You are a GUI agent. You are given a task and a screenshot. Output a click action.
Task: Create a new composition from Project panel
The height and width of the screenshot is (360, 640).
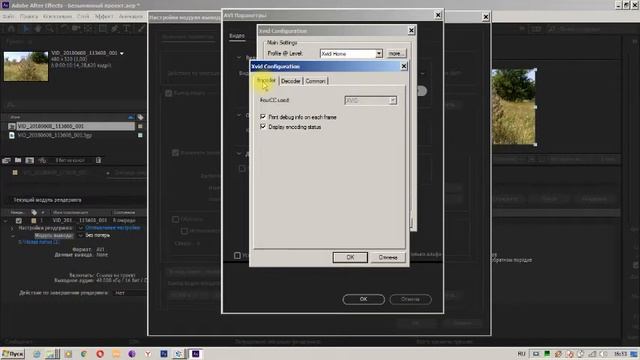[x=30, y=160]
